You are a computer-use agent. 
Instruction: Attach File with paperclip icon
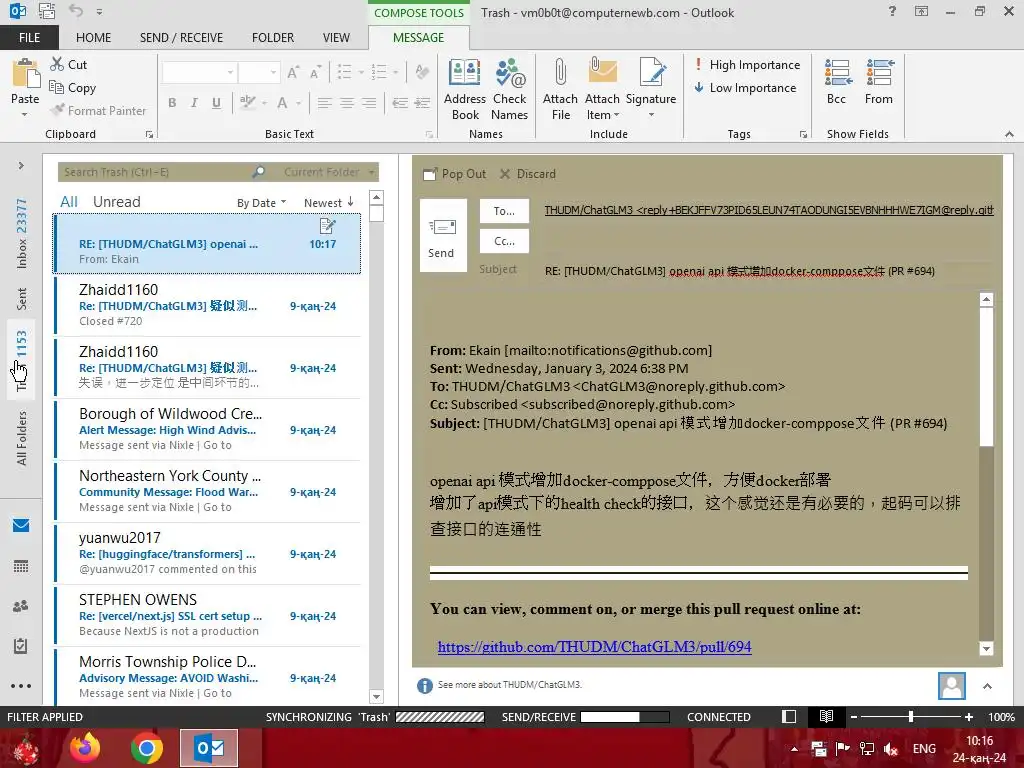[560, 89]
